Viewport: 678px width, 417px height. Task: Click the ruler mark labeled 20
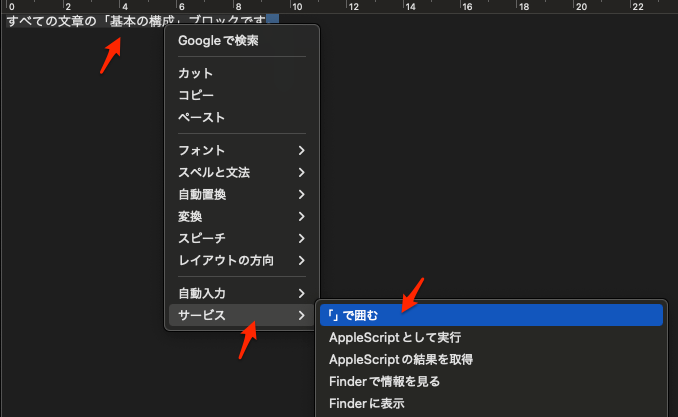click(582, 6)
